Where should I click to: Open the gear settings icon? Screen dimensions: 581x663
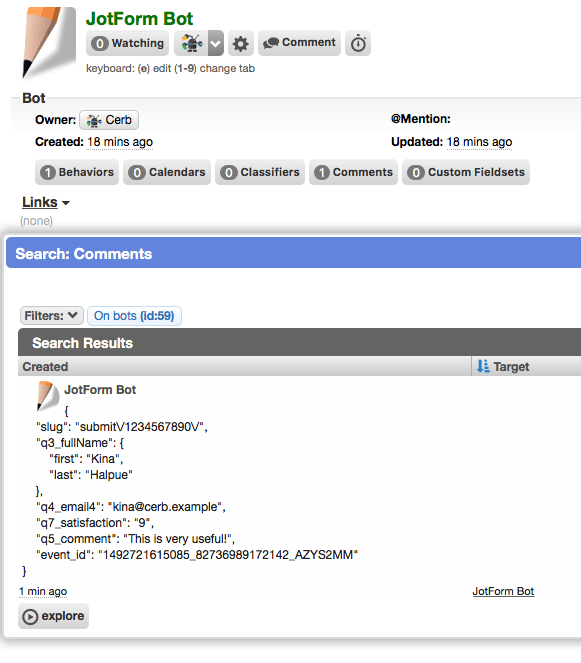[x=241, y=43]
